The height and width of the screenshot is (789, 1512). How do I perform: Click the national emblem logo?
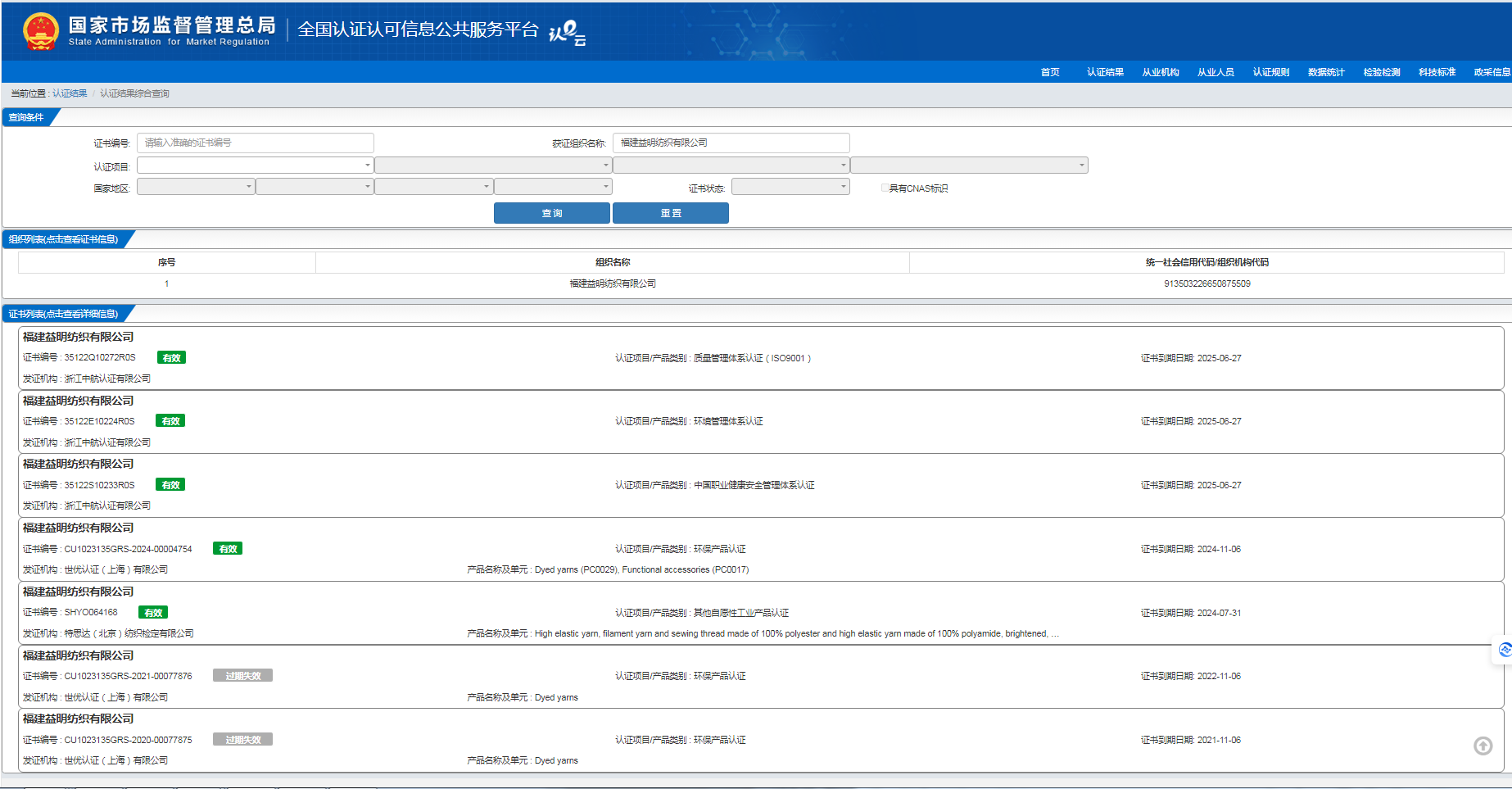(x=40, y=31)
